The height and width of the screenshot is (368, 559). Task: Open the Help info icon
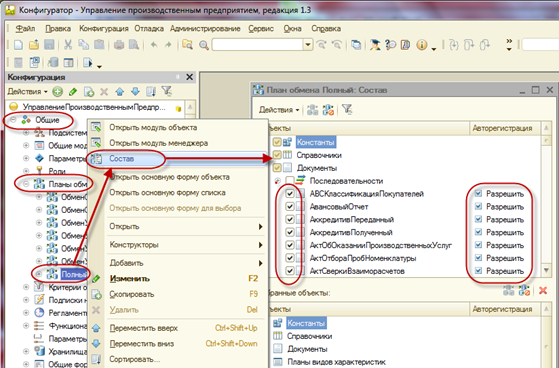tap(422, 45)
